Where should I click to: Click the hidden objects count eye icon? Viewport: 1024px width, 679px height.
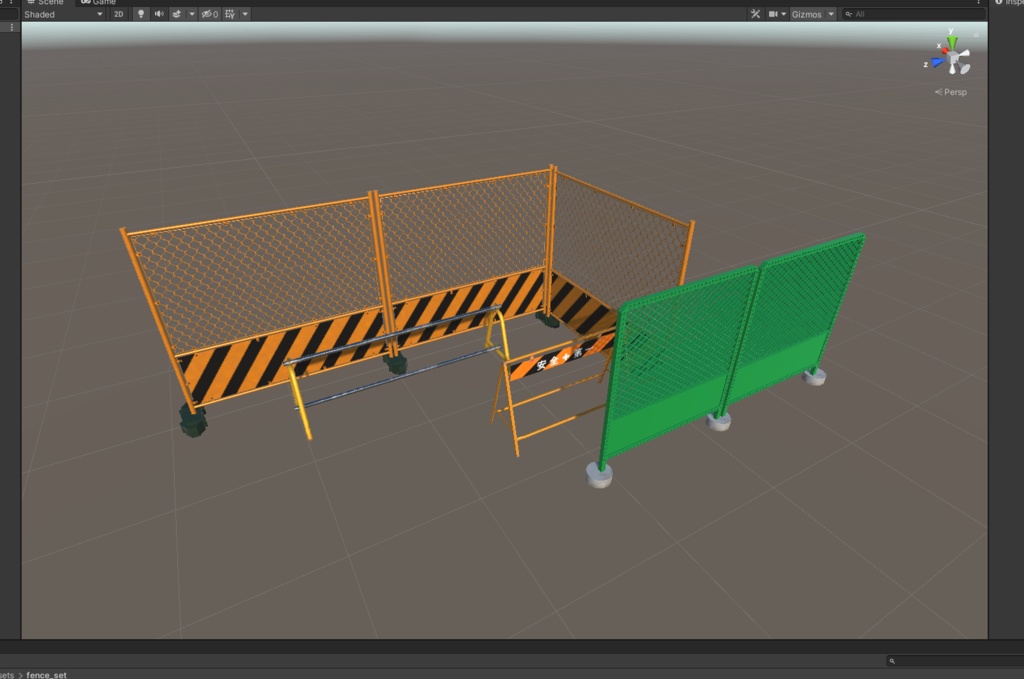pos(207,13)
